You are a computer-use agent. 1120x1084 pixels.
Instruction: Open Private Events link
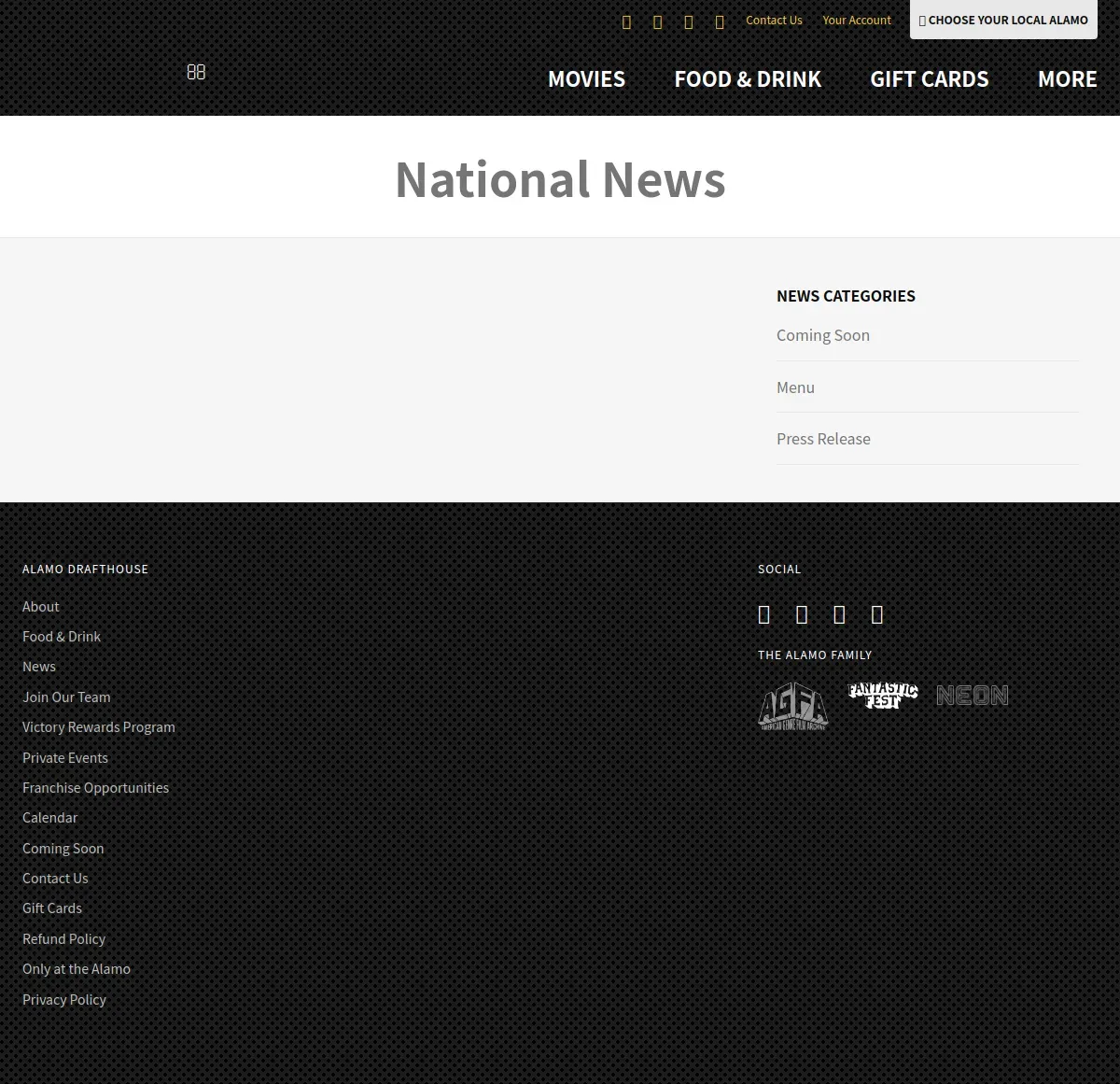coord(65,758)
